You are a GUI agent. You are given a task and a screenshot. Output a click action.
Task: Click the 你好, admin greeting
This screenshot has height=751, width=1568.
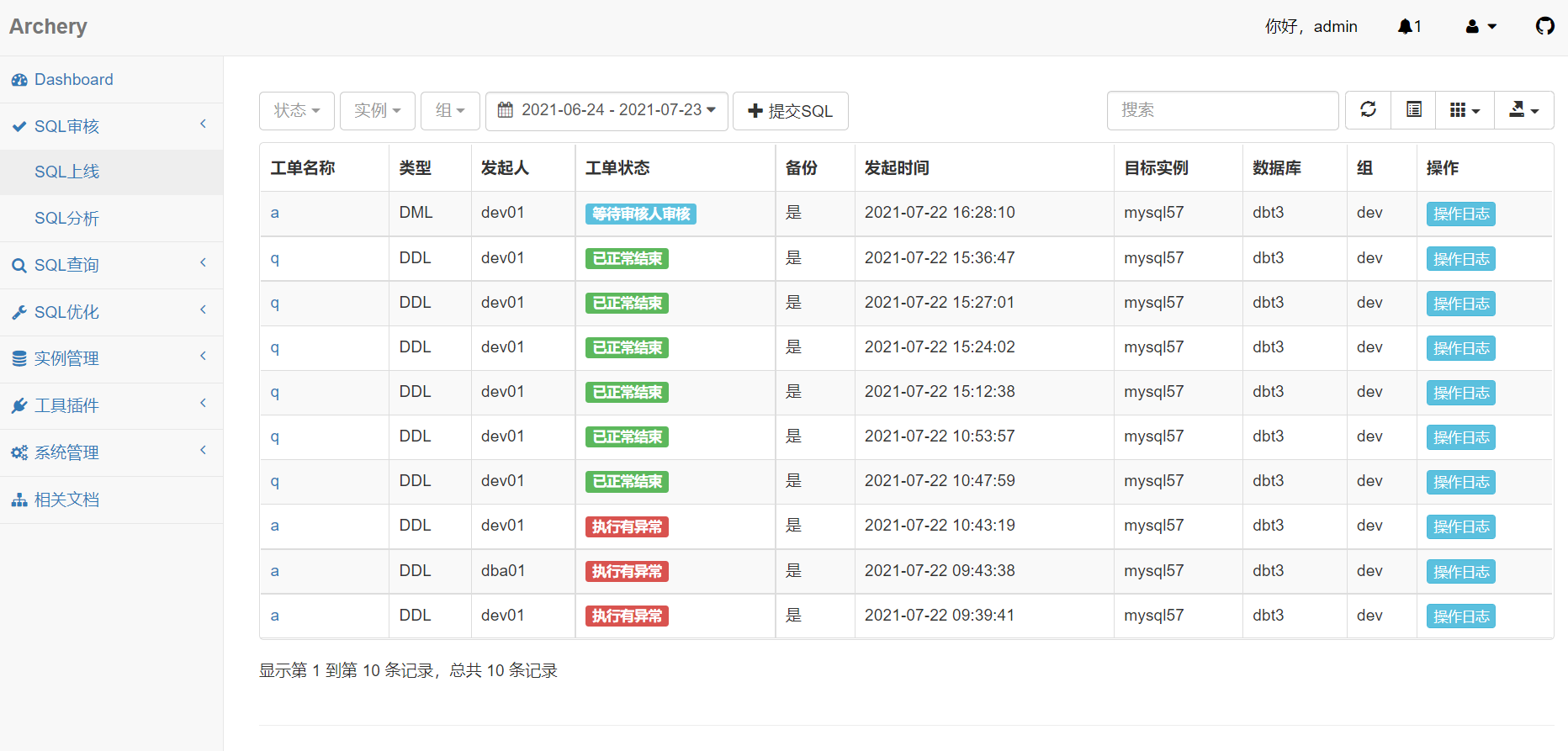tap(1311, 27)
